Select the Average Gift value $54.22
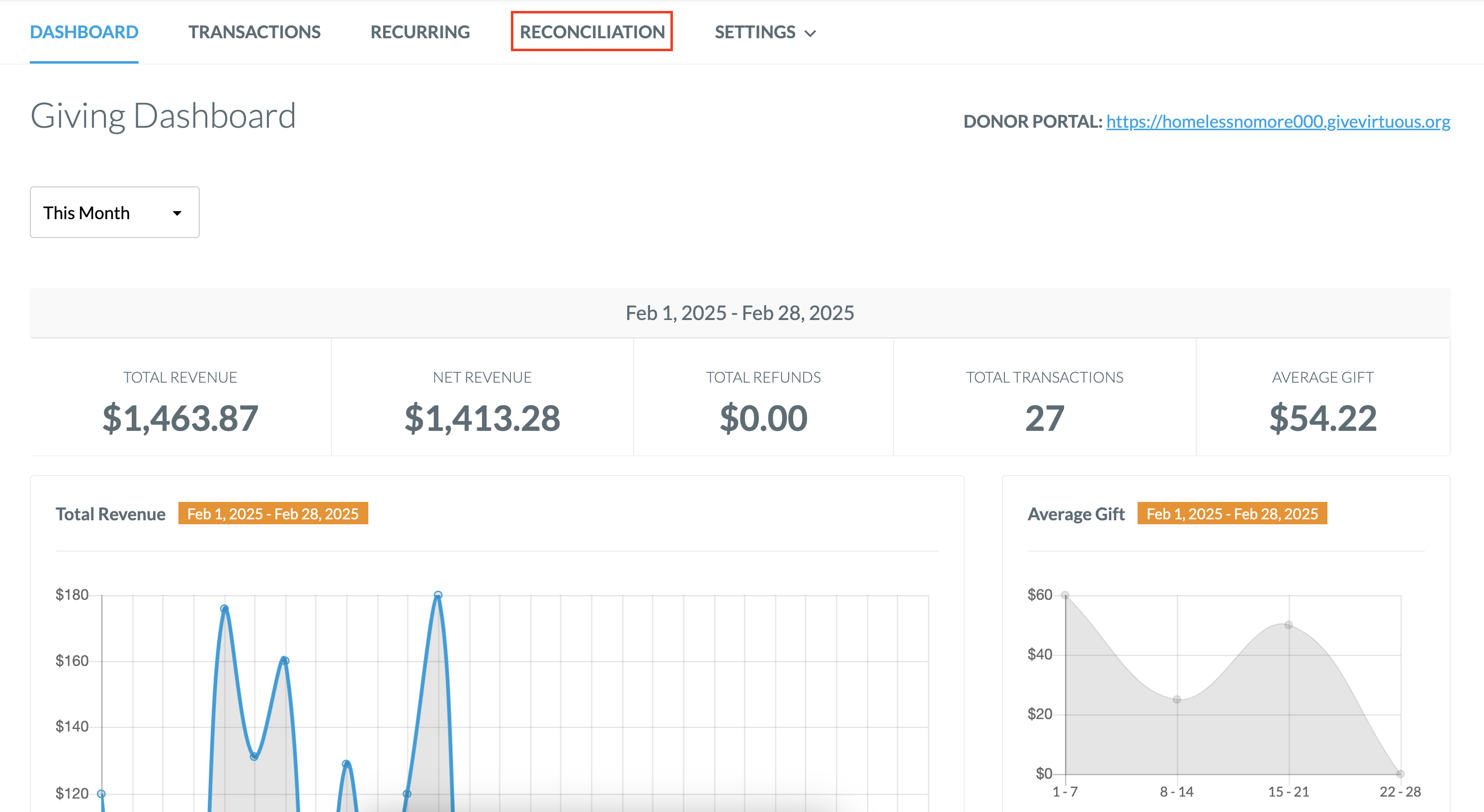The height and width of the screenshot is (812, 1484). pos(1322,418)
